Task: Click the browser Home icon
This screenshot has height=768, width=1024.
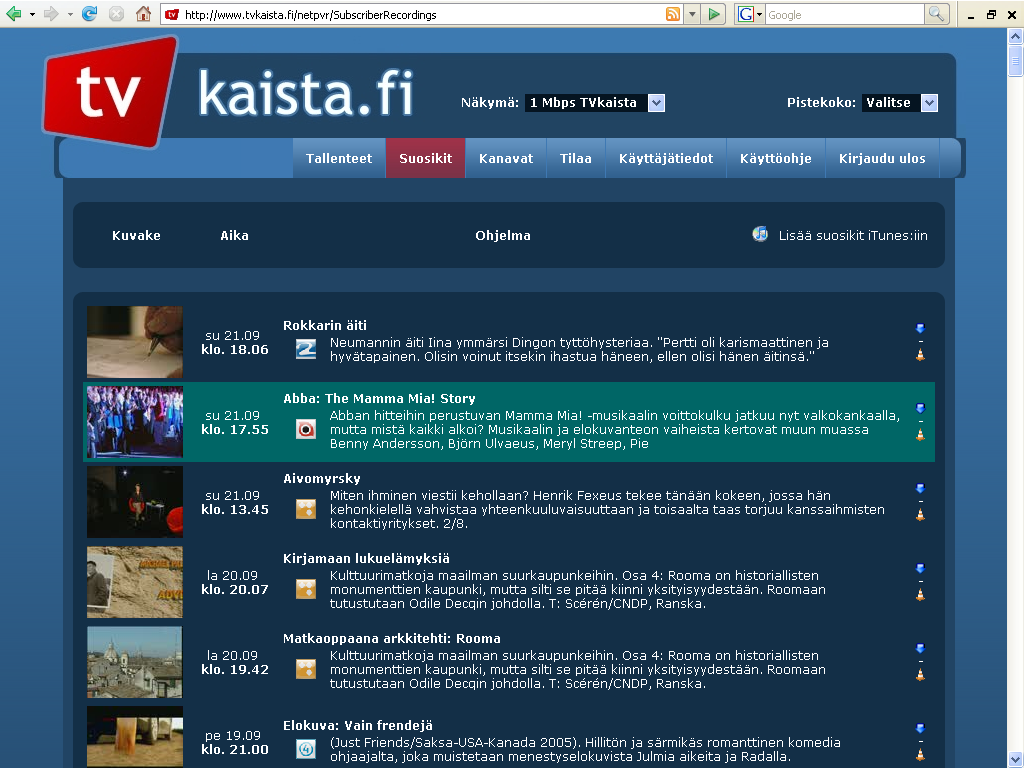Action: [x=143, y=14]
